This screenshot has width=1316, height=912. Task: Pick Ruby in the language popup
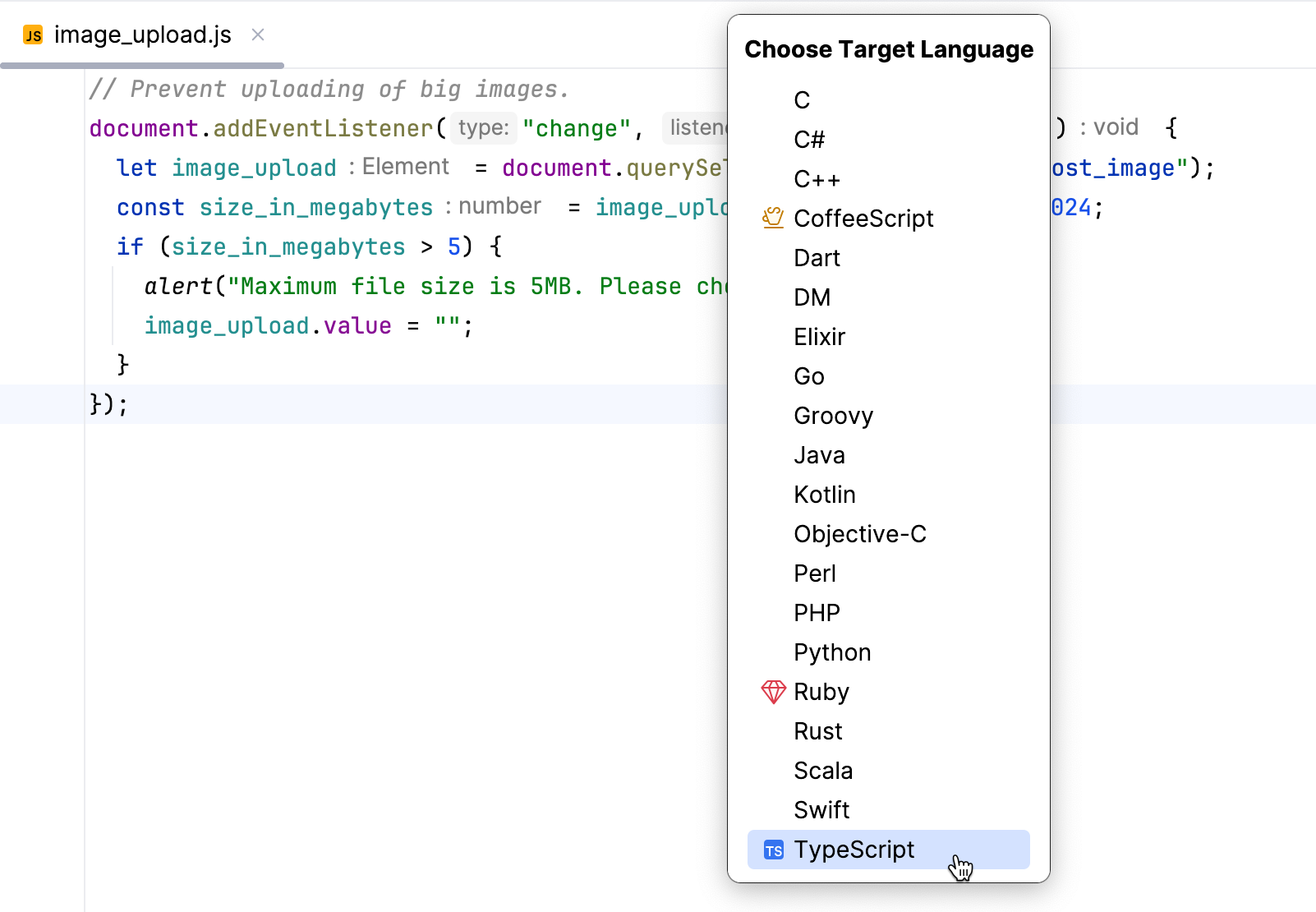coord(888,692)
